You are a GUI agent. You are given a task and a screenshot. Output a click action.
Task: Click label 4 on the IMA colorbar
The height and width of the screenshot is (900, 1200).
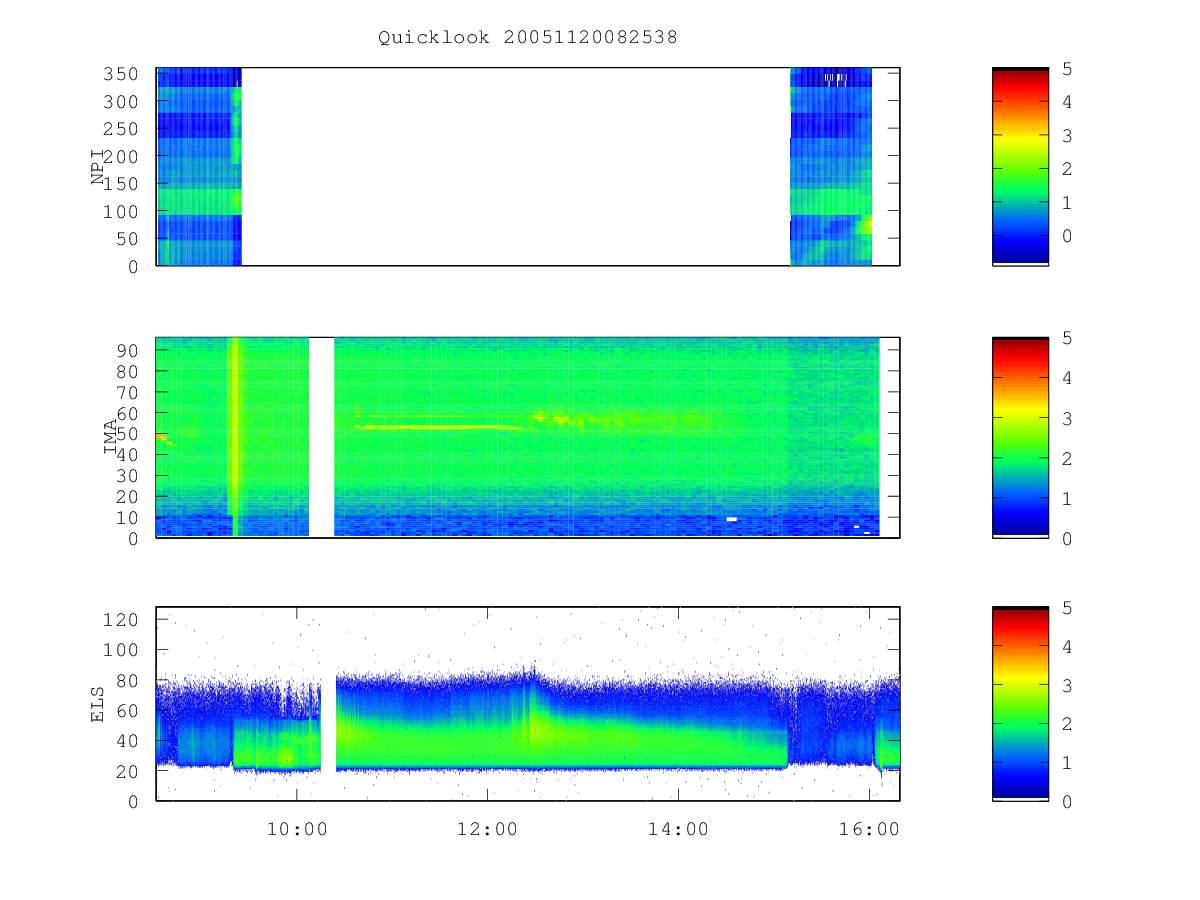1067,378
